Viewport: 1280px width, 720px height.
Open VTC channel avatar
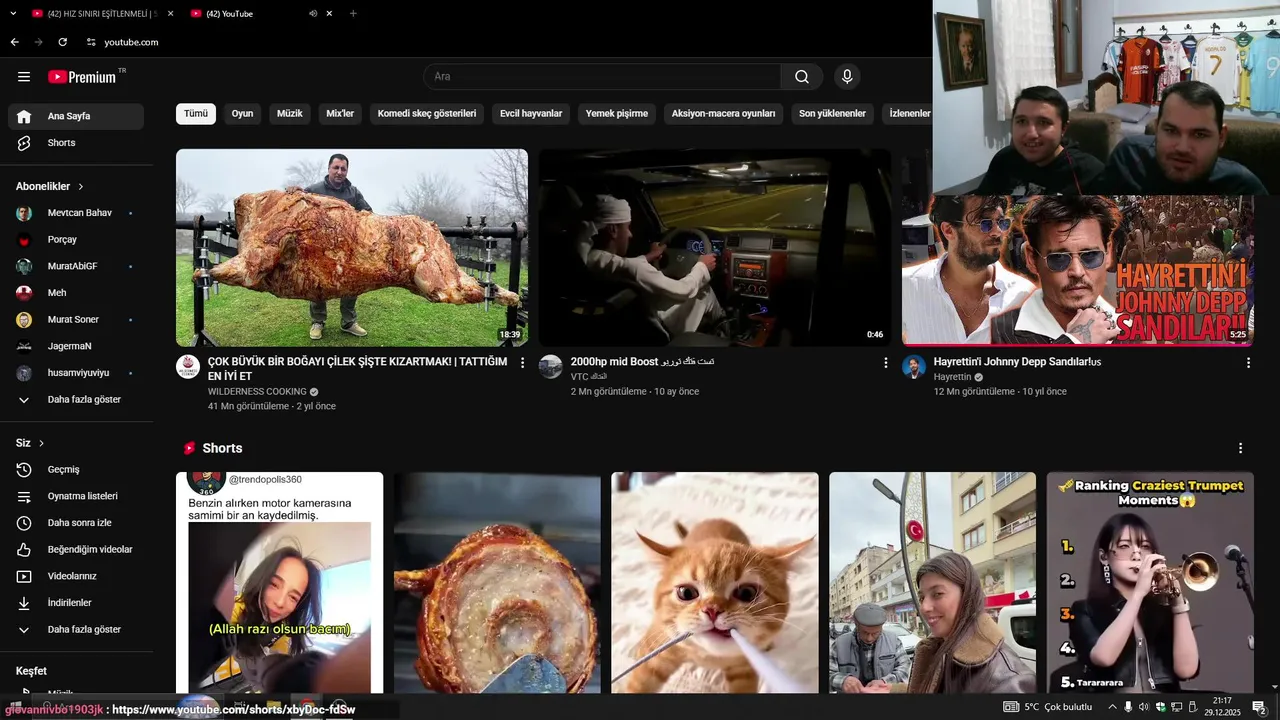(x=551, y=367)
